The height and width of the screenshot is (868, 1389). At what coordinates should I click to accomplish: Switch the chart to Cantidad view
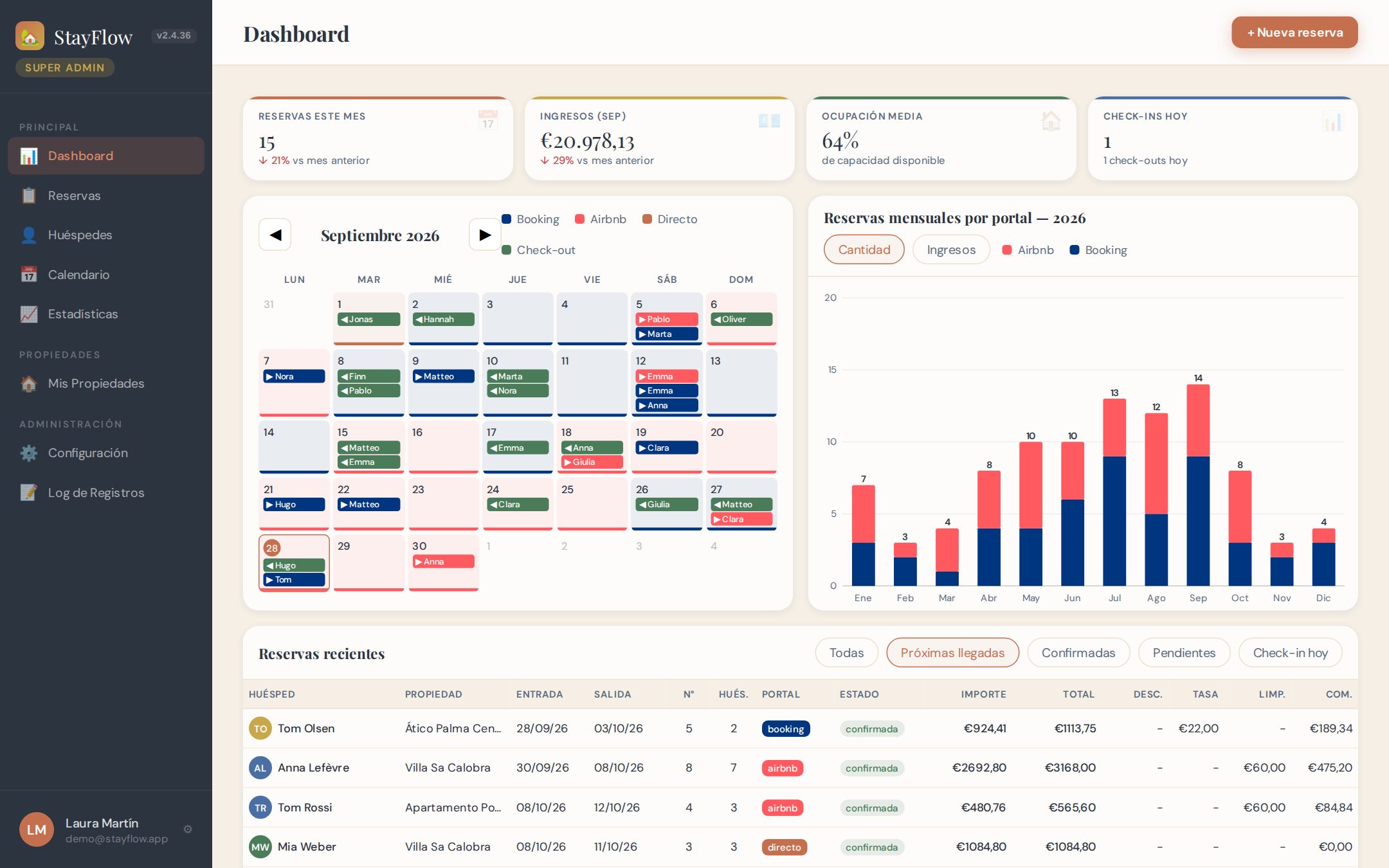(x=864, y=249)
